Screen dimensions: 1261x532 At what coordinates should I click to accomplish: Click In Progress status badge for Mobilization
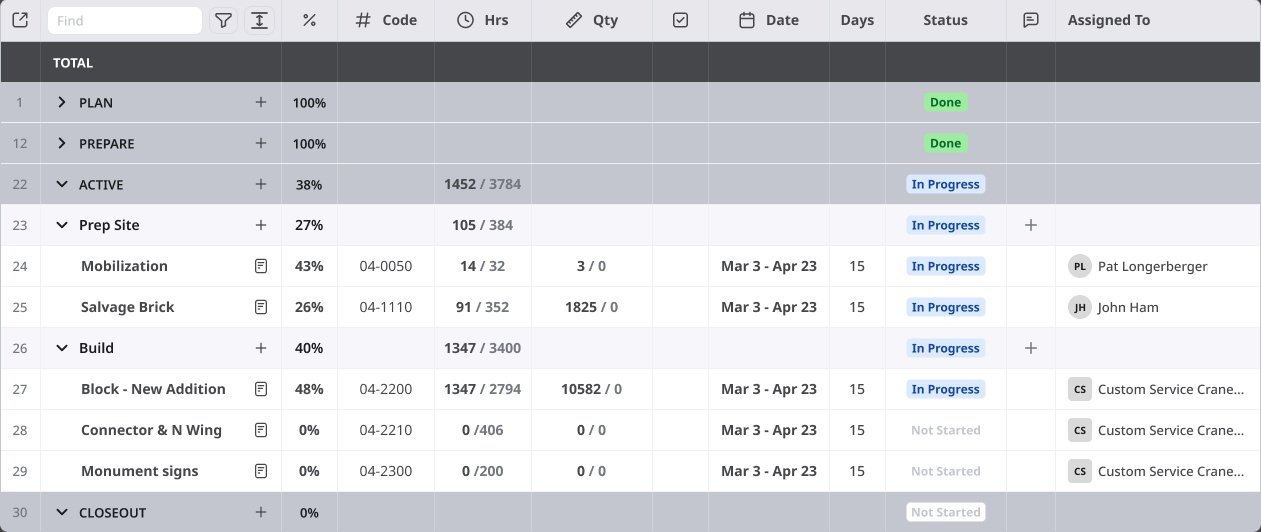coord(945,266)
